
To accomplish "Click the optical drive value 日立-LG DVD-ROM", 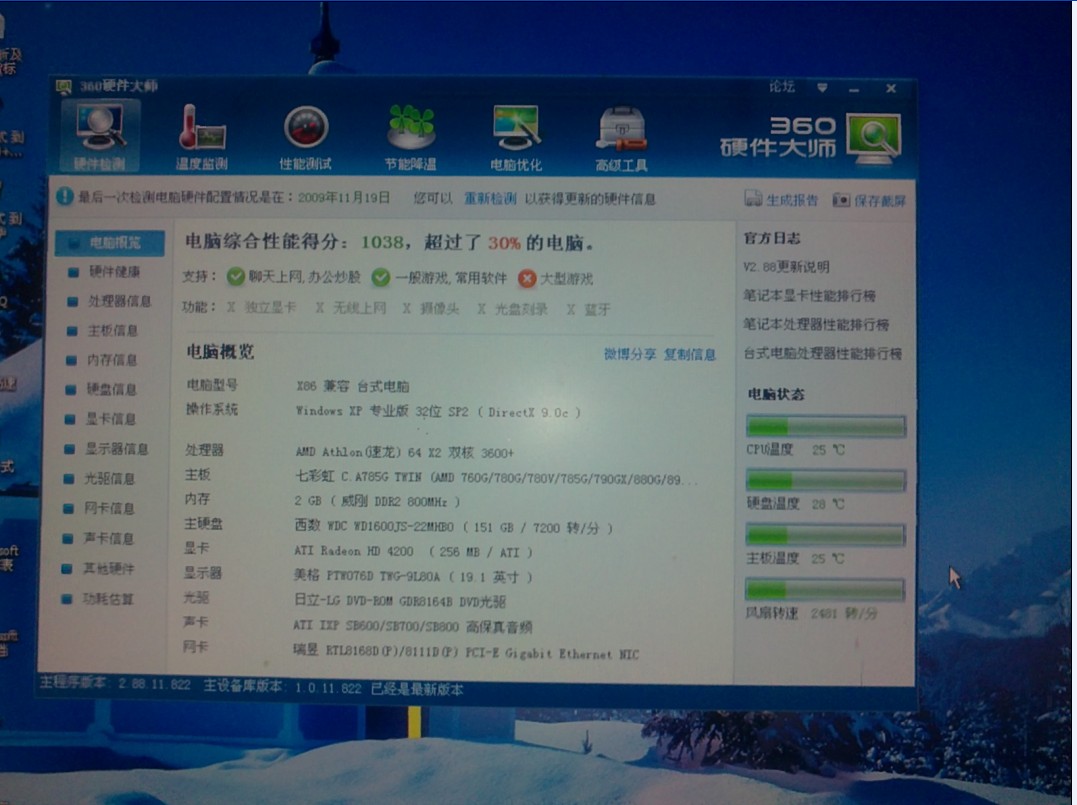I will tap(399, 601).
